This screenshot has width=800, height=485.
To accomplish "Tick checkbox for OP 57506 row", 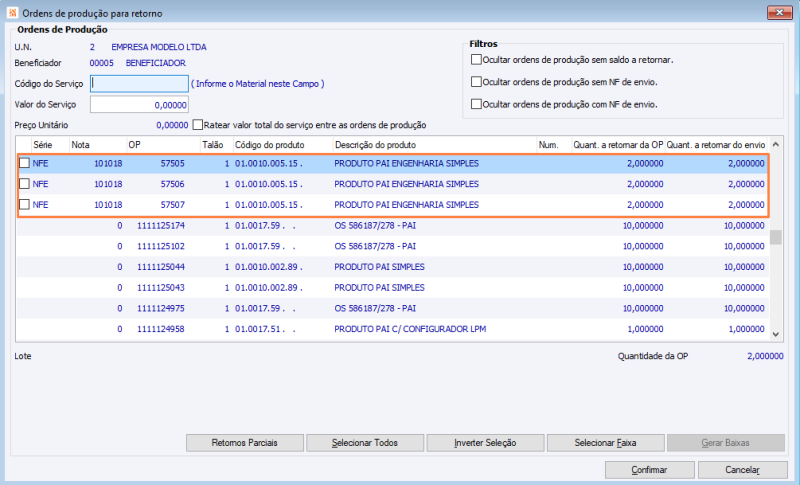I will (24, 184).
